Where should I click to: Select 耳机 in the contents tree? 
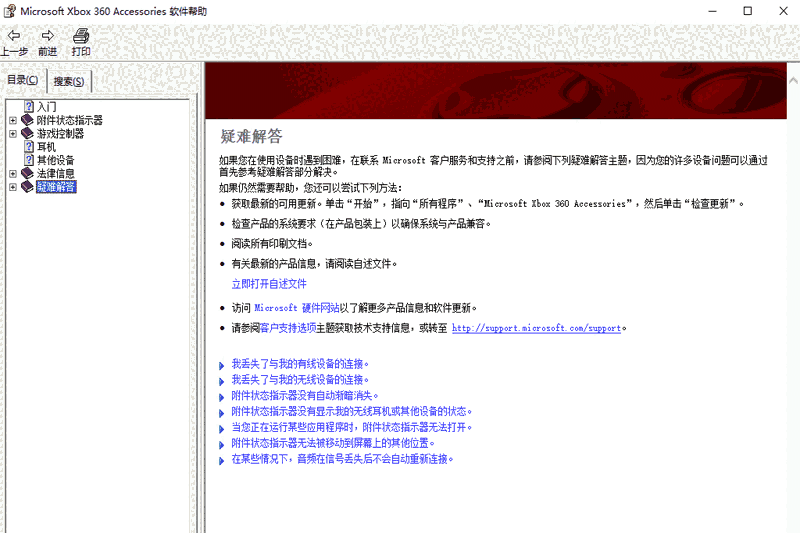click(46, 146)
